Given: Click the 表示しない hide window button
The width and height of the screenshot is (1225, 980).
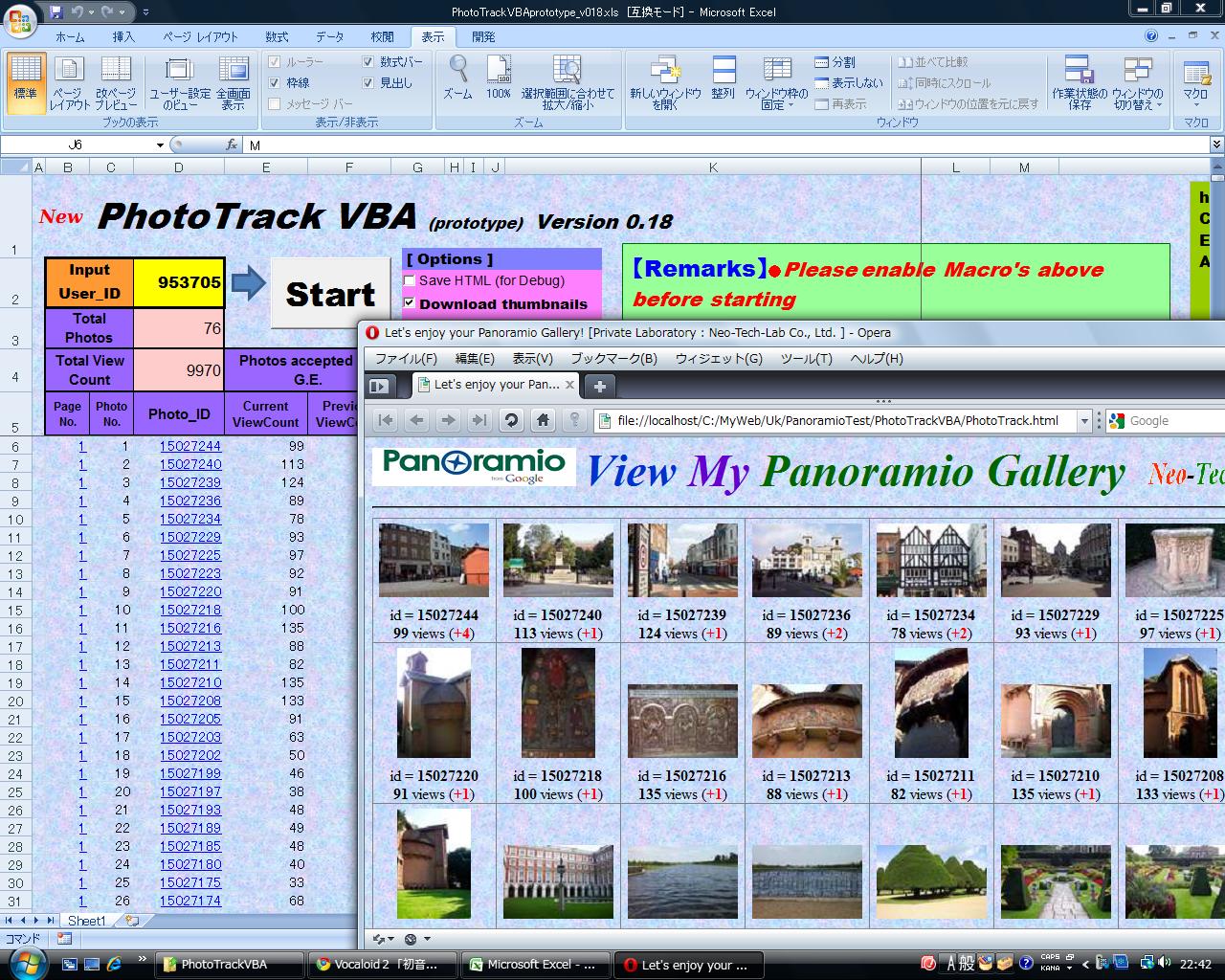Looking at the screenshot, I should pyautogui.click(x=849, y=83).
